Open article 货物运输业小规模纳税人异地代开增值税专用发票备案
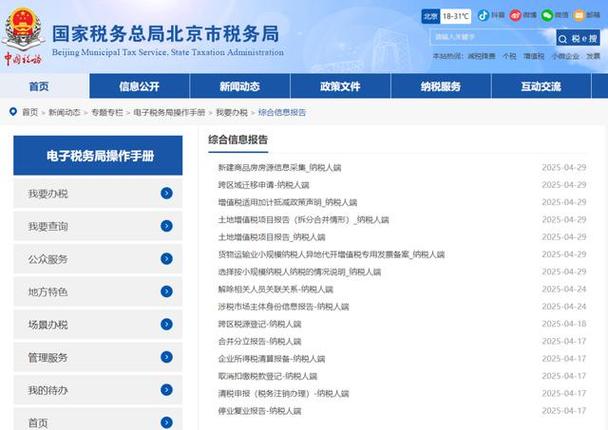608x430 pixels. tap(331, 254)
